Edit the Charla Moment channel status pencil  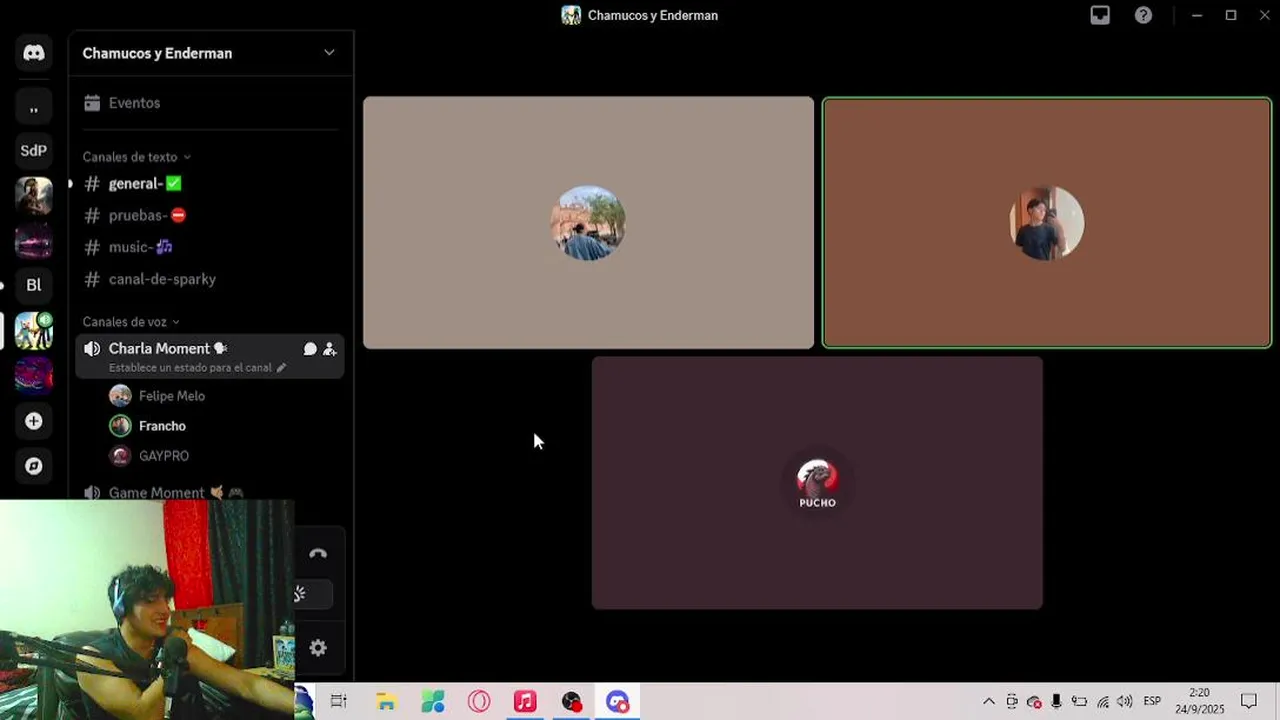[x=281, y=368]
